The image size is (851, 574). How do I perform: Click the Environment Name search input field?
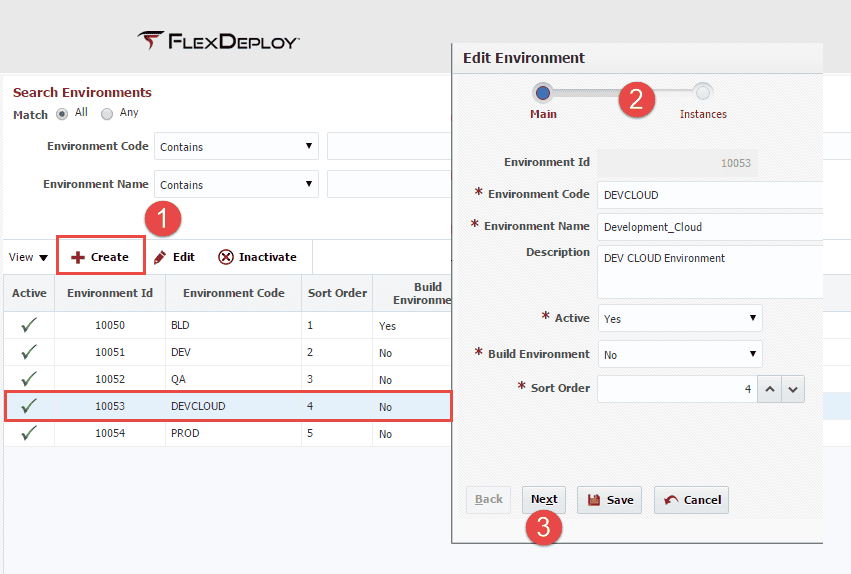pyautogui.click(x=389, y=184)
